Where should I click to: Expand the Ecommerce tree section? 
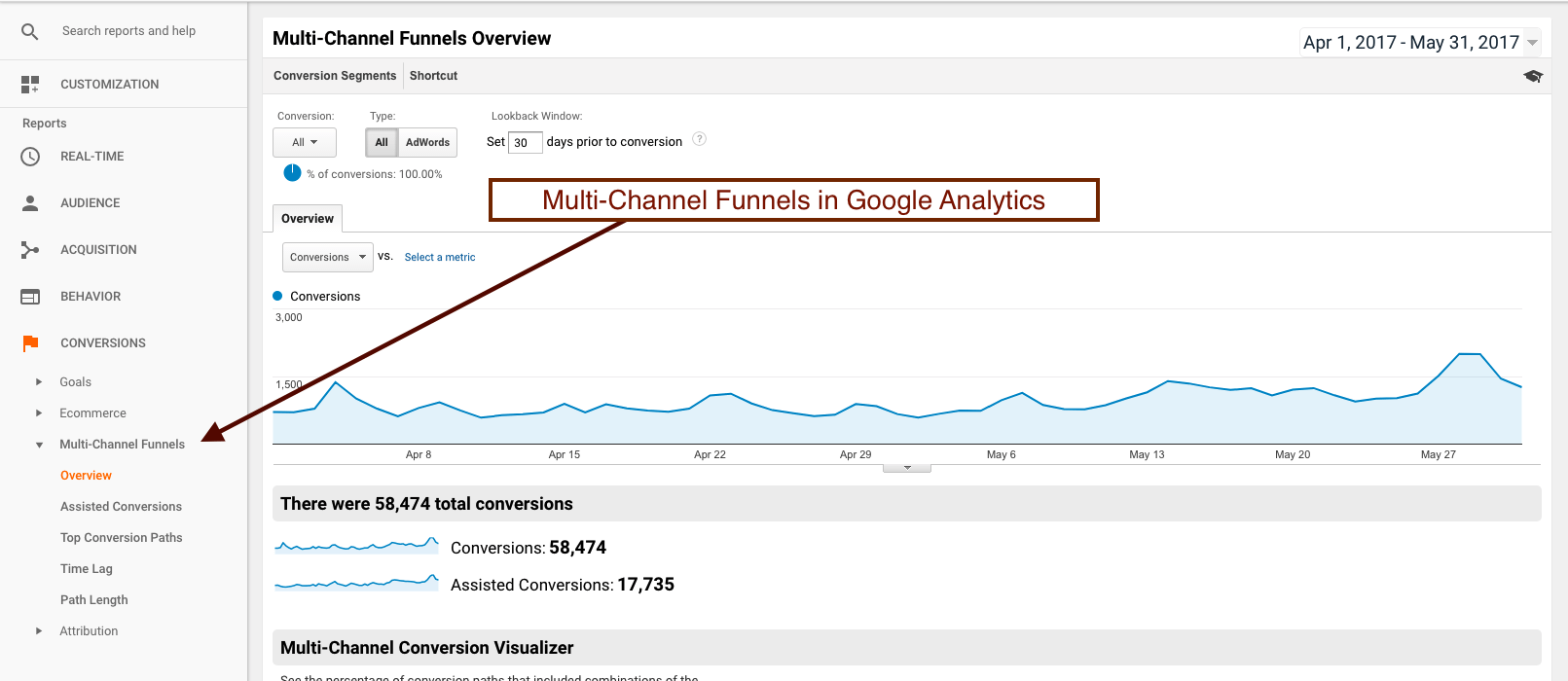tap(39, 413)
